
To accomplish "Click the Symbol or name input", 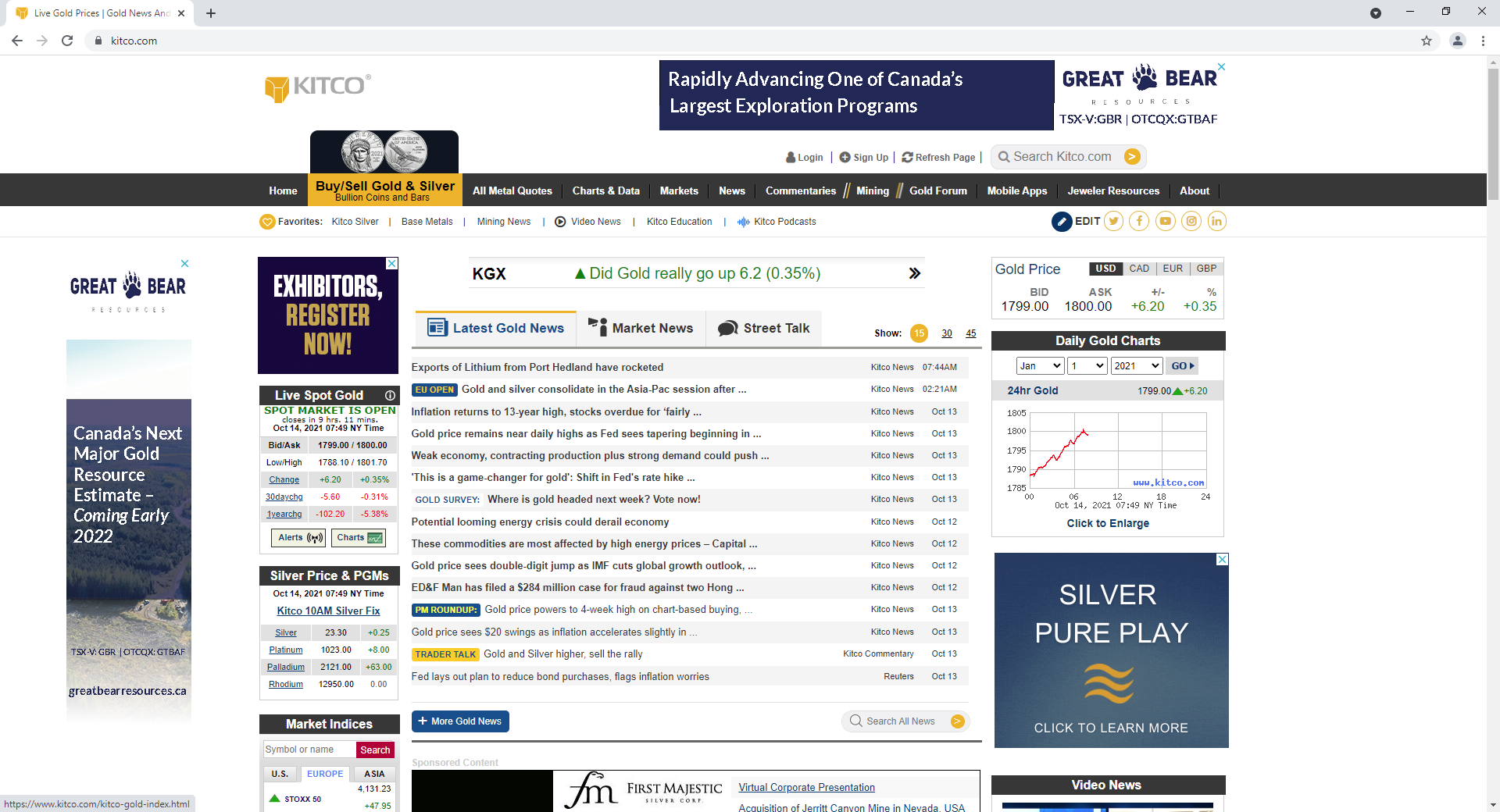I will point(309,750).
